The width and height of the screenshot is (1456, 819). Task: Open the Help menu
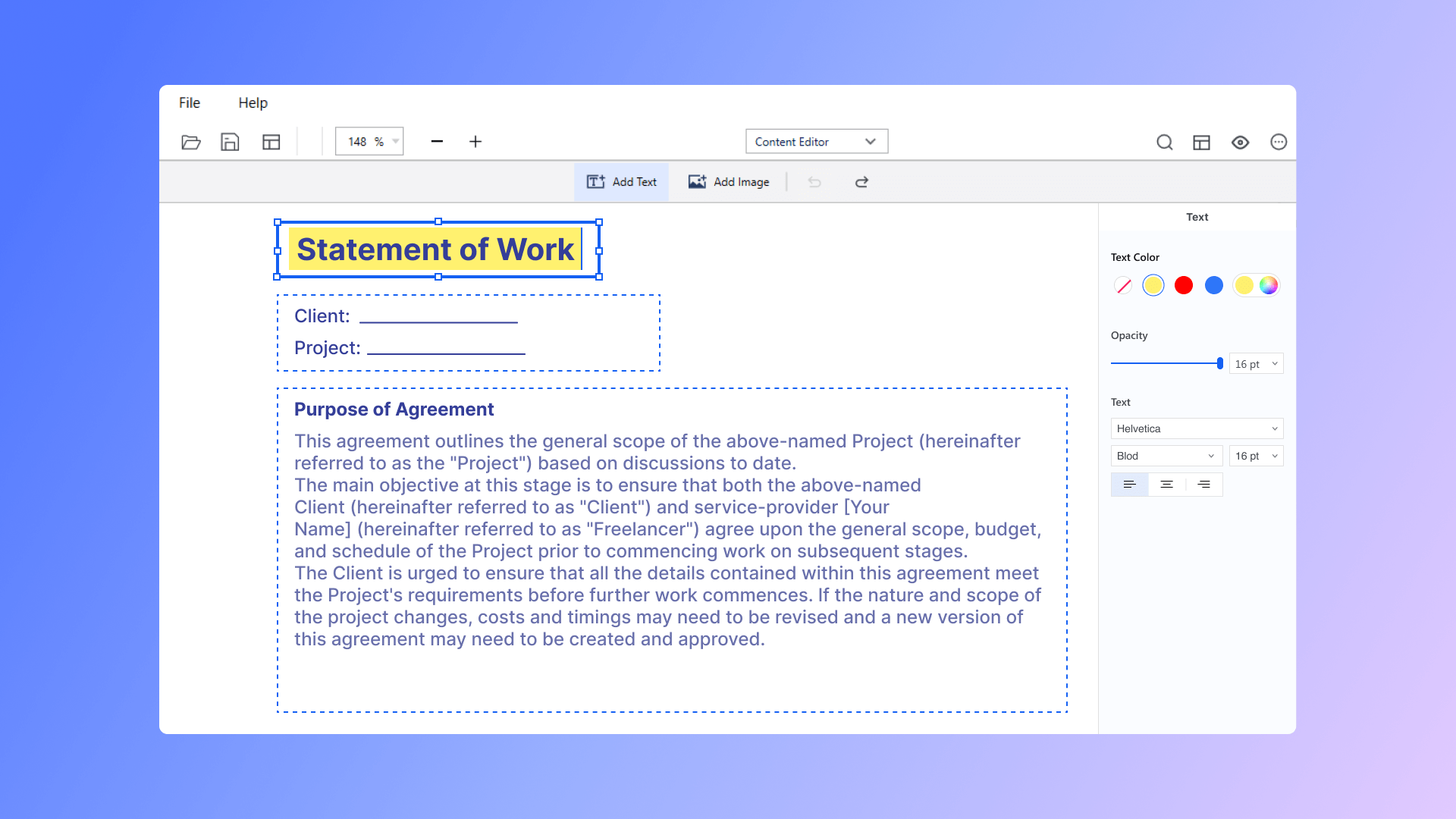pos(253,102)
